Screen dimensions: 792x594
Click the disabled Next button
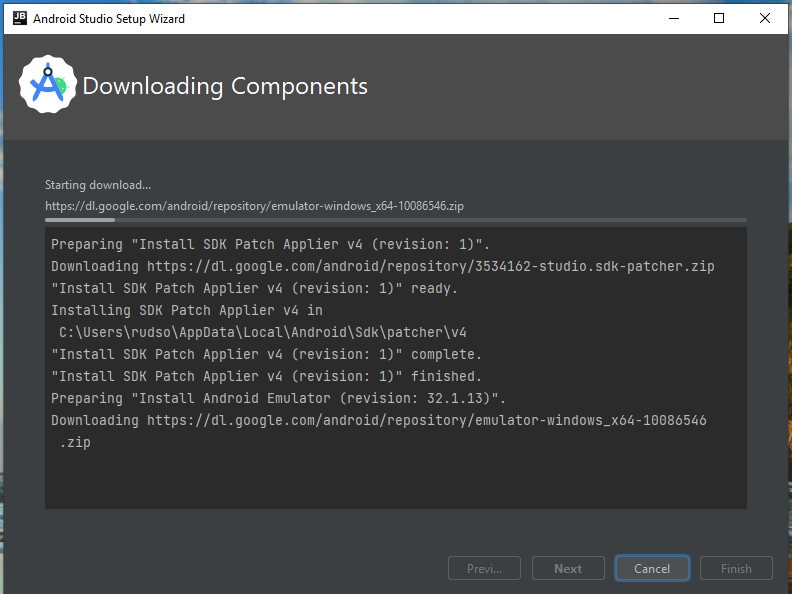(568, 568)
